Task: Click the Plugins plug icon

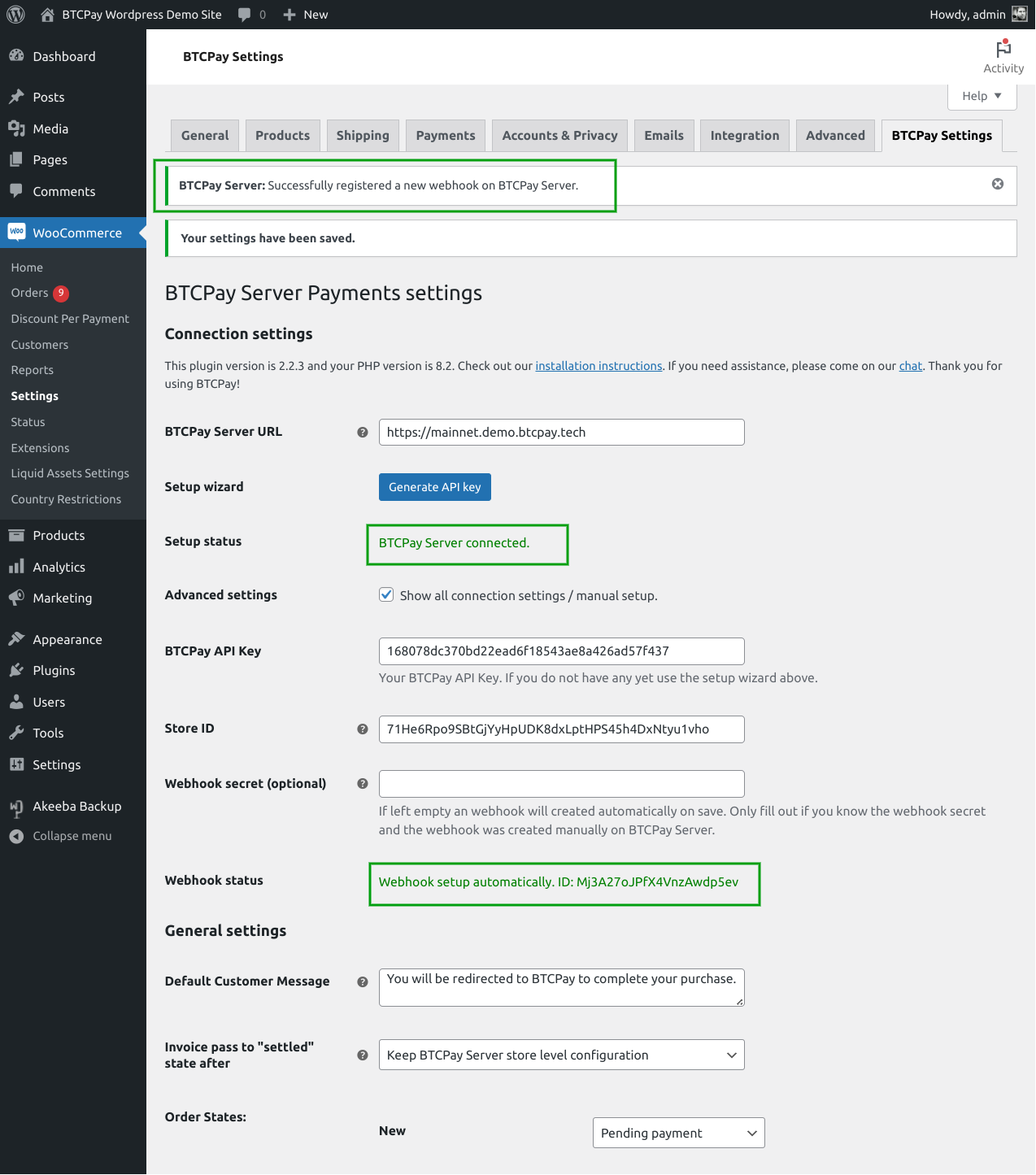Action: pyautogui.click(x=16, y=670)
